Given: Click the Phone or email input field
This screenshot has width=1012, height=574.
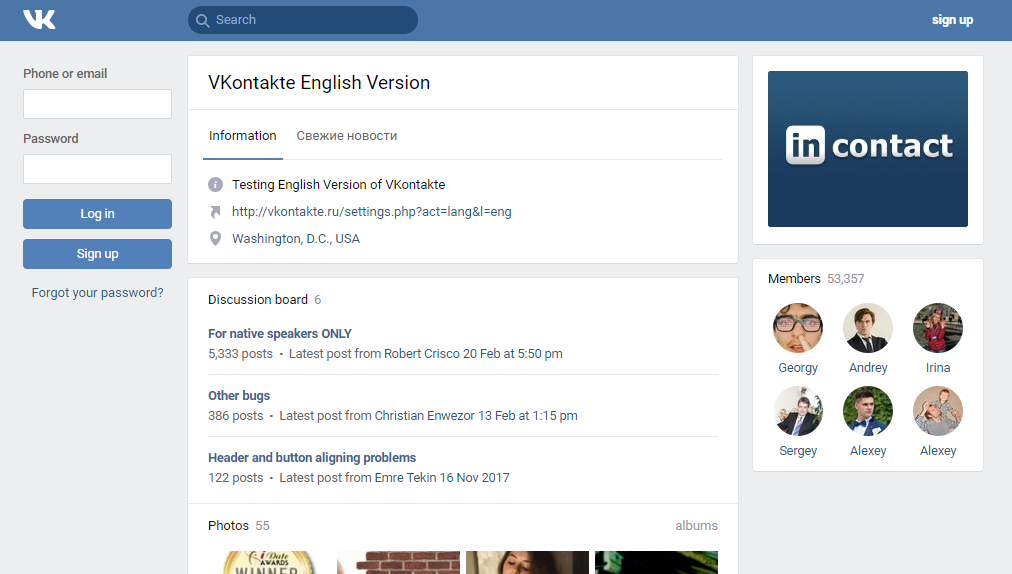Looking at the screenshot, I should click(97, 104).
